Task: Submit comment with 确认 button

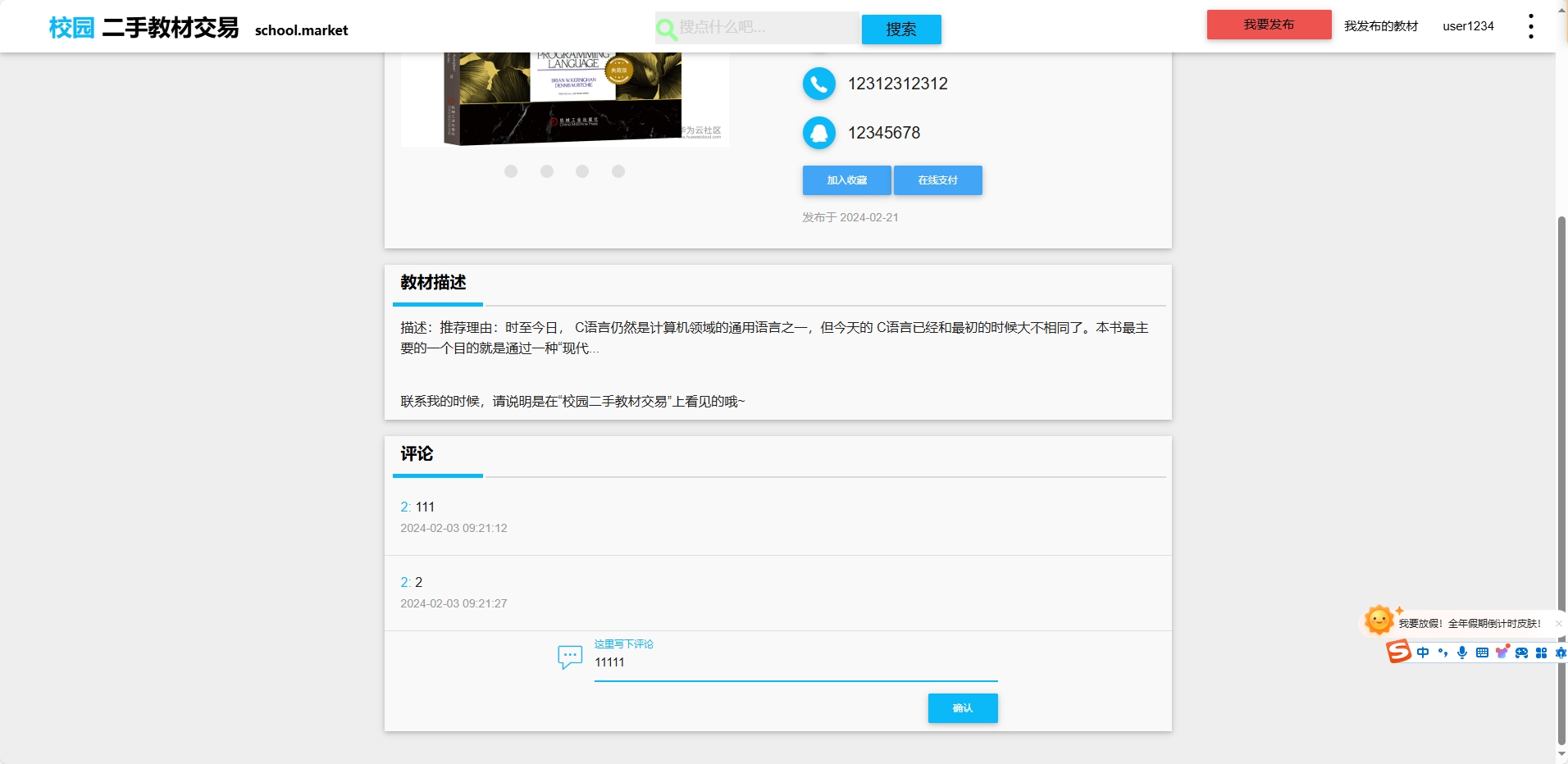Action: click(963, 708)
